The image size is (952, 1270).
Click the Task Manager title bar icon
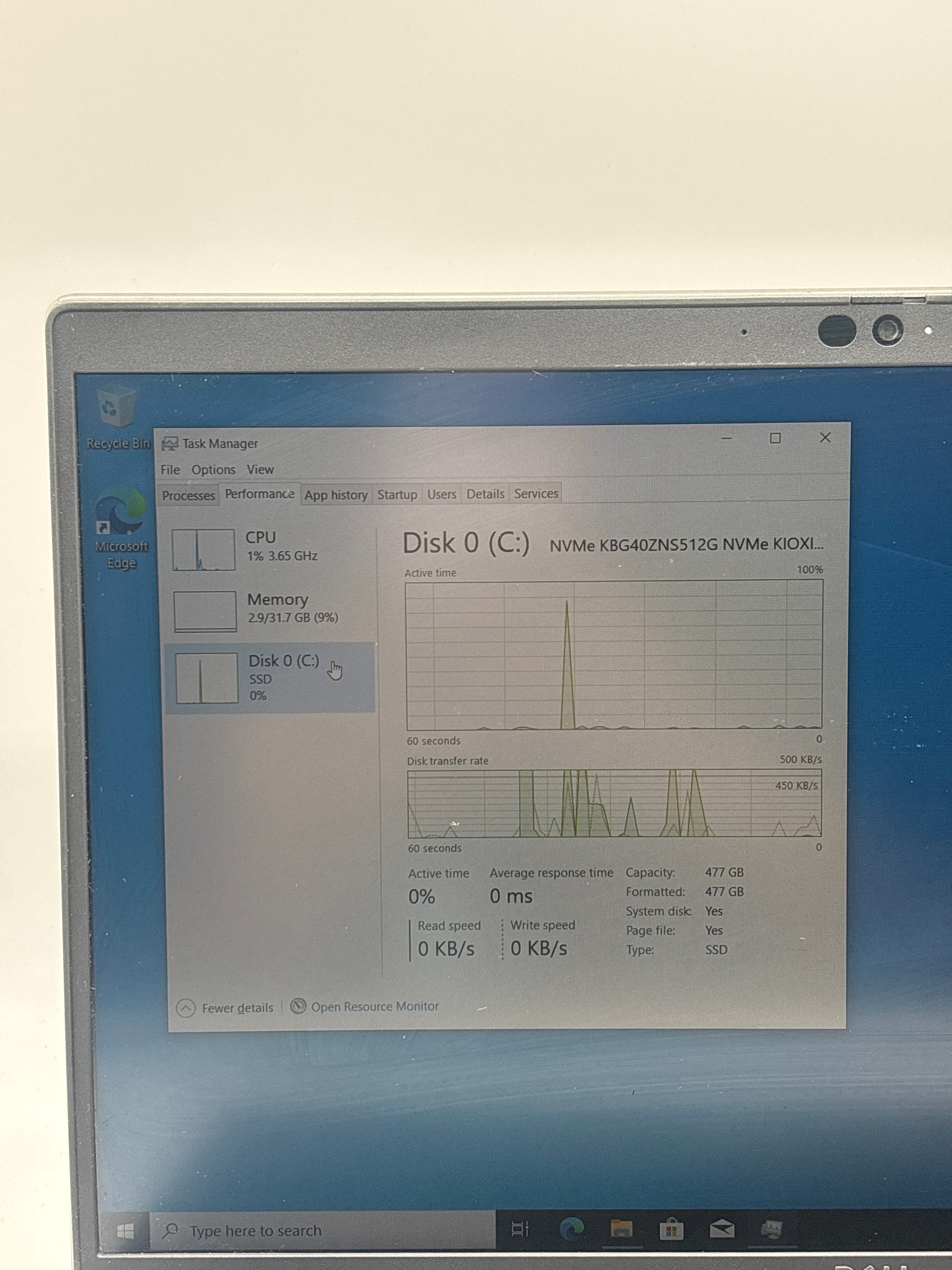tap(170, 444)
